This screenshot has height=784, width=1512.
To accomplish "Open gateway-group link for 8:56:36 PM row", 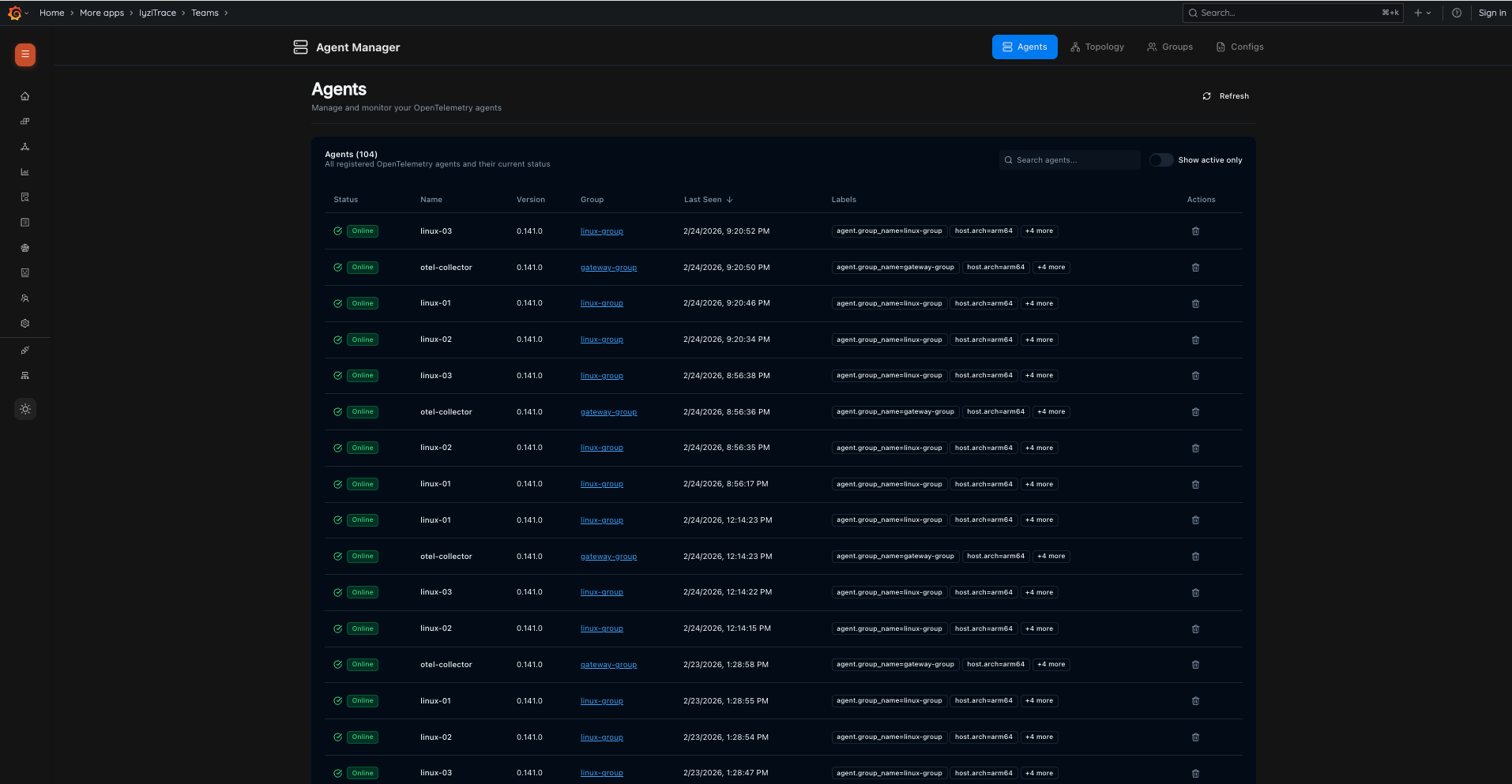I will [608, 412].
